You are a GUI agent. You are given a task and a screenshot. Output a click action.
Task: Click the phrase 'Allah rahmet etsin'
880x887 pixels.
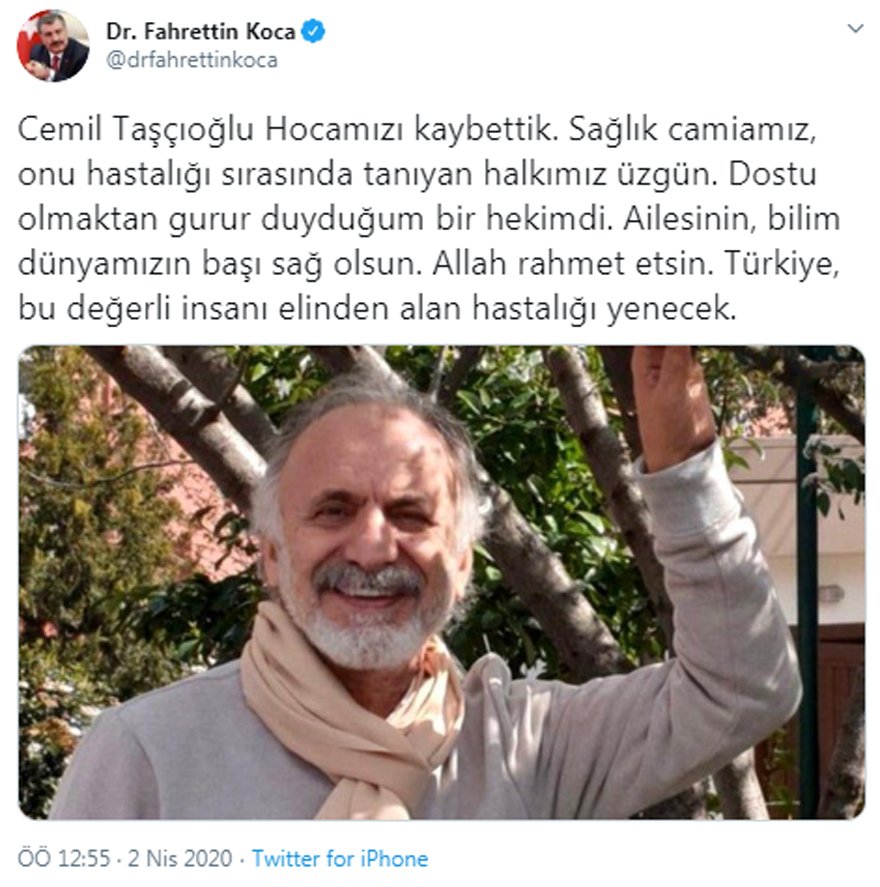pos(573,264)
